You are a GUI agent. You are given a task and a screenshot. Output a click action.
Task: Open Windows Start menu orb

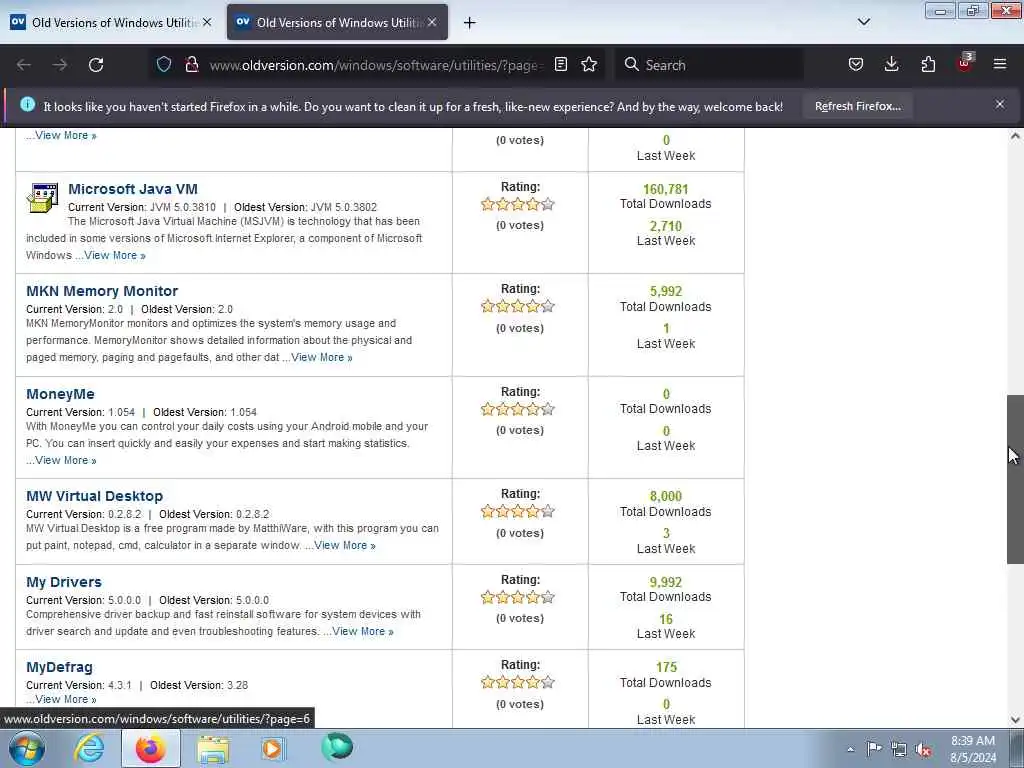pos(27,748)
